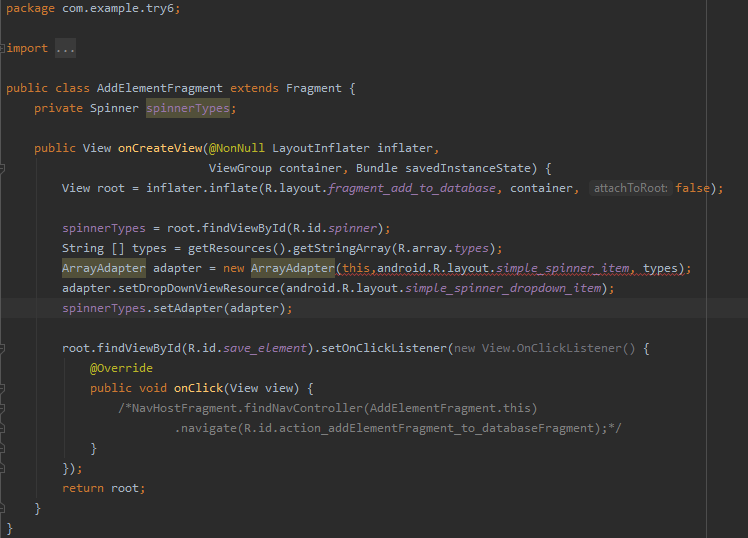This screenshot has width=748, height=538.
Task: Click the save_element id reference
Action: 265,349
